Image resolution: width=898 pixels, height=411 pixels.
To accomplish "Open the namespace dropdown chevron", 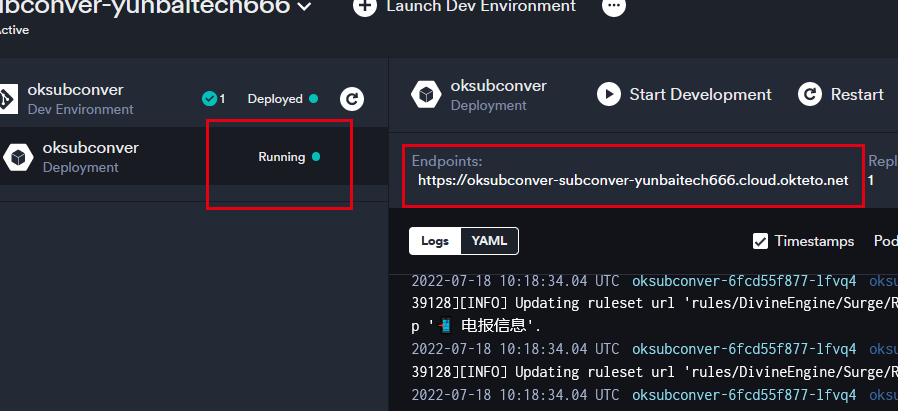I will point(305,7).
